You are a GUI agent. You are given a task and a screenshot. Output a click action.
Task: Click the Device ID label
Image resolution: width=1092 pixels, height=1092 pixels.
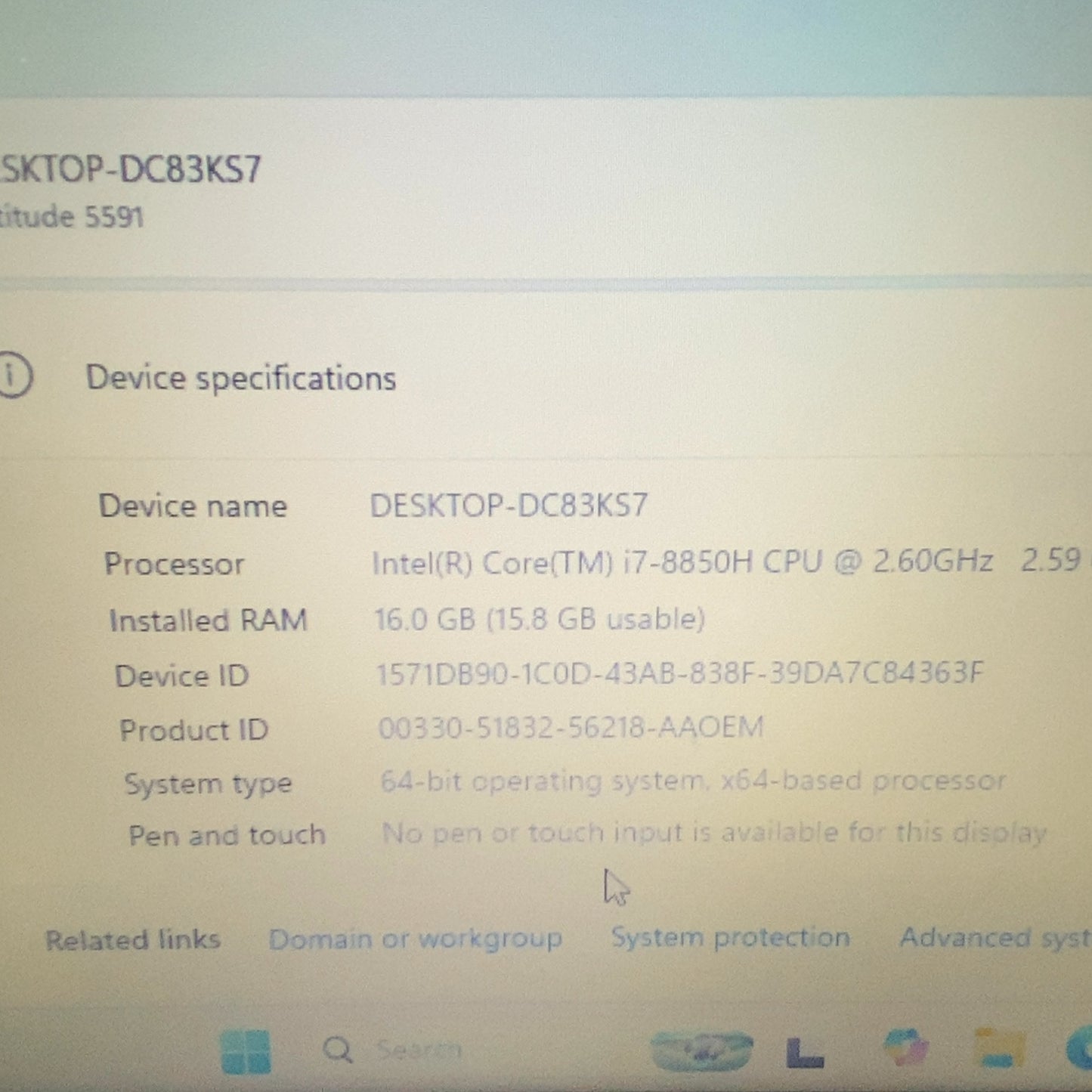pos(182,676)
